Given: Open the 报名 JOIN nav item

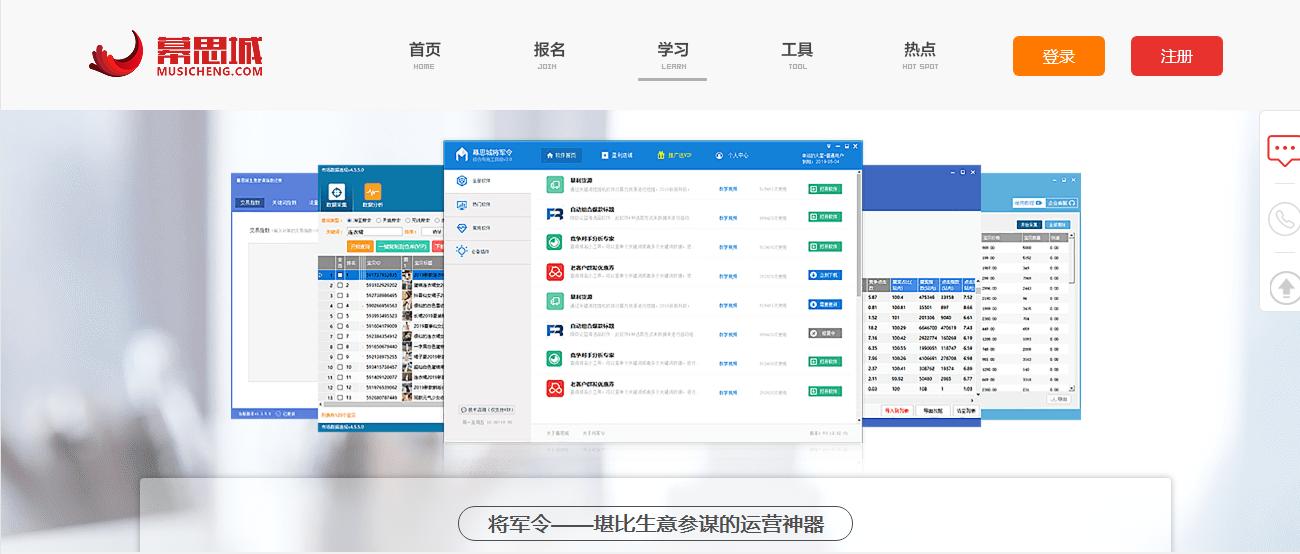Looking at the screenshot, I should point(549,55).
